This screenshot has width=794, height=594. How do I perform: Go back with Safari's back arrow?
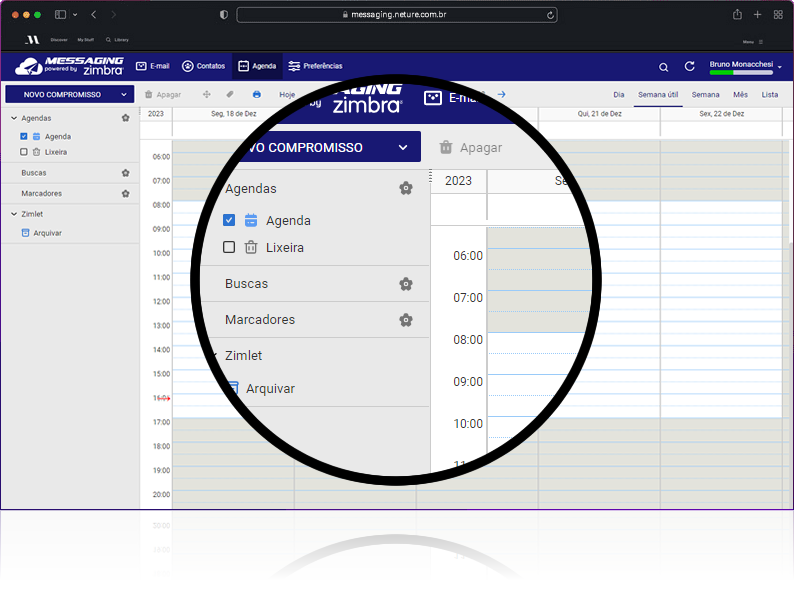pyautogui.click(x=94, y=15)
